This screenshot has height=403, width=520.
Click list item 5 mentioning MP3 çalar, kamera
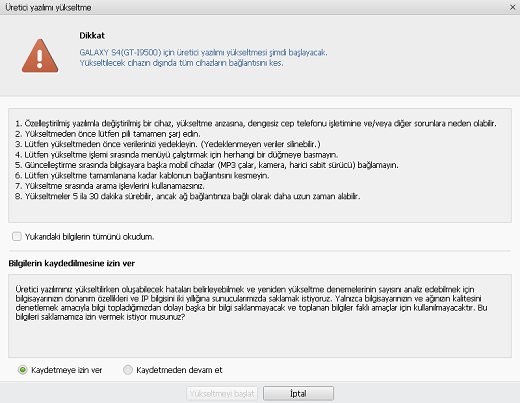pyautogui.click(x=207, y=165)
